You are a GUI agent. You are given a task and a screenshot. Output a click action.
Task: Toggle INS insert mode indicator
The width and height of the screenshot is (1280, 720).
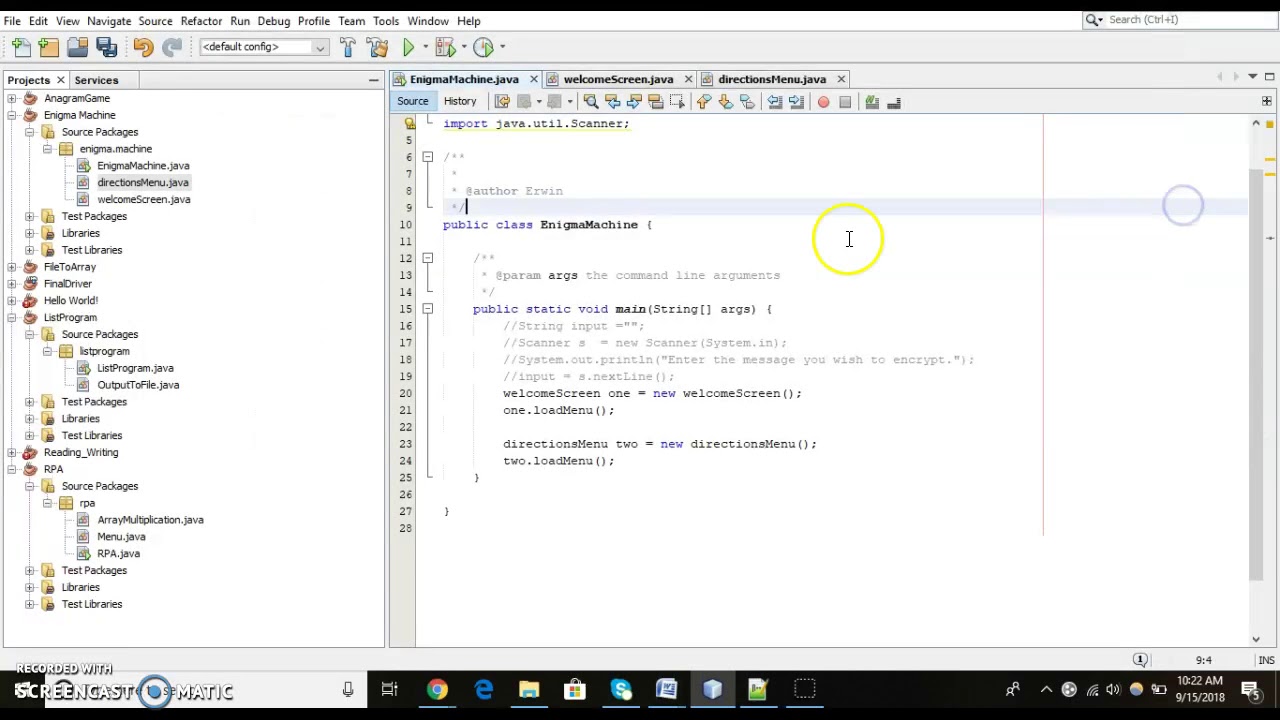click(x=1266, y=660)
